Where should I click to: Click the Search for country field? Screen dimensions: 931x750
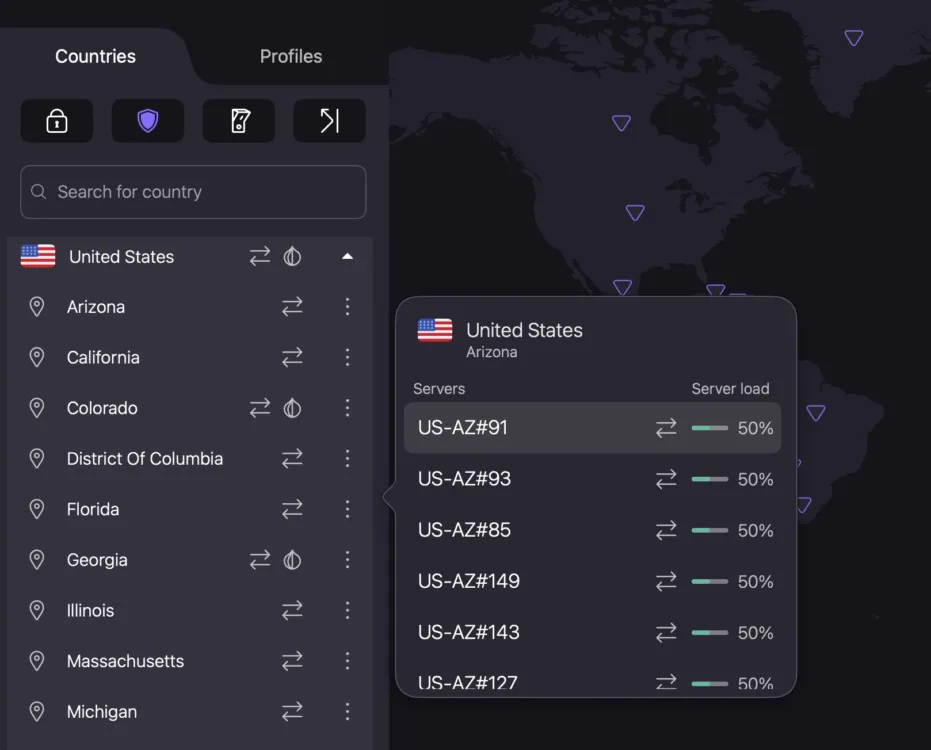193,192
